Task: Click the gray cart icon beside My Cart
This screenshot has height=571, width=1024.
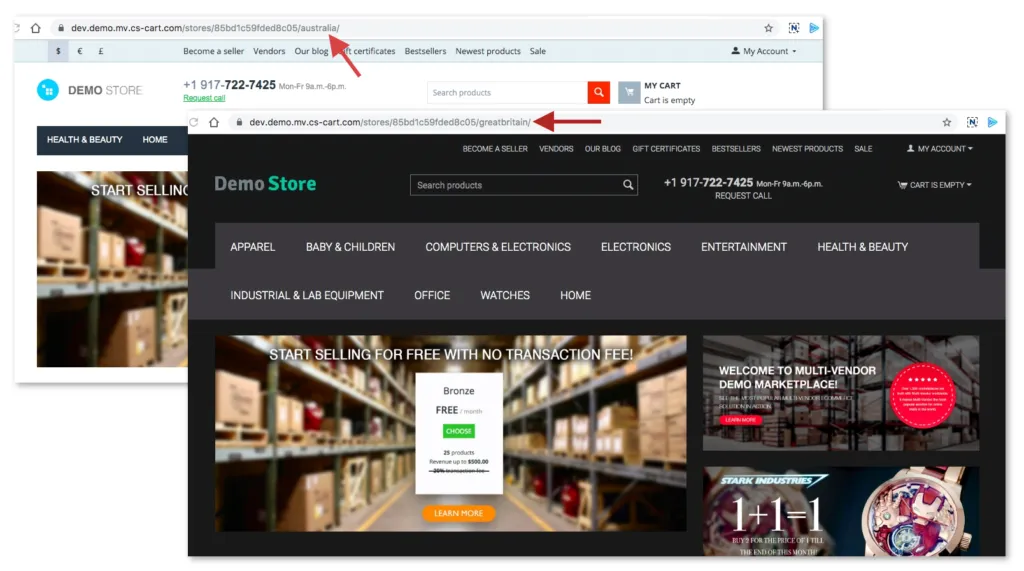Action: pyautogui.click(x=629, y=93)
